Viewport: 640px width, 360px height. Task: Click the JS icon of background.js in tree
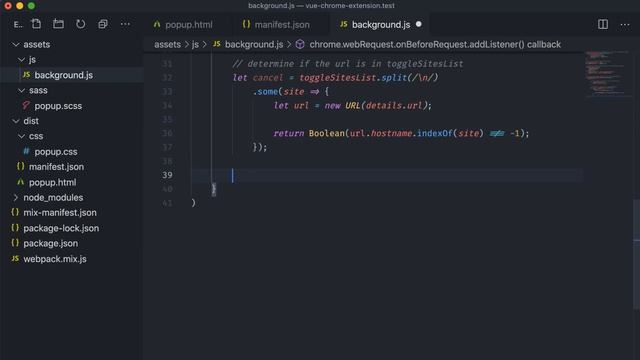(x=27, y=75)
